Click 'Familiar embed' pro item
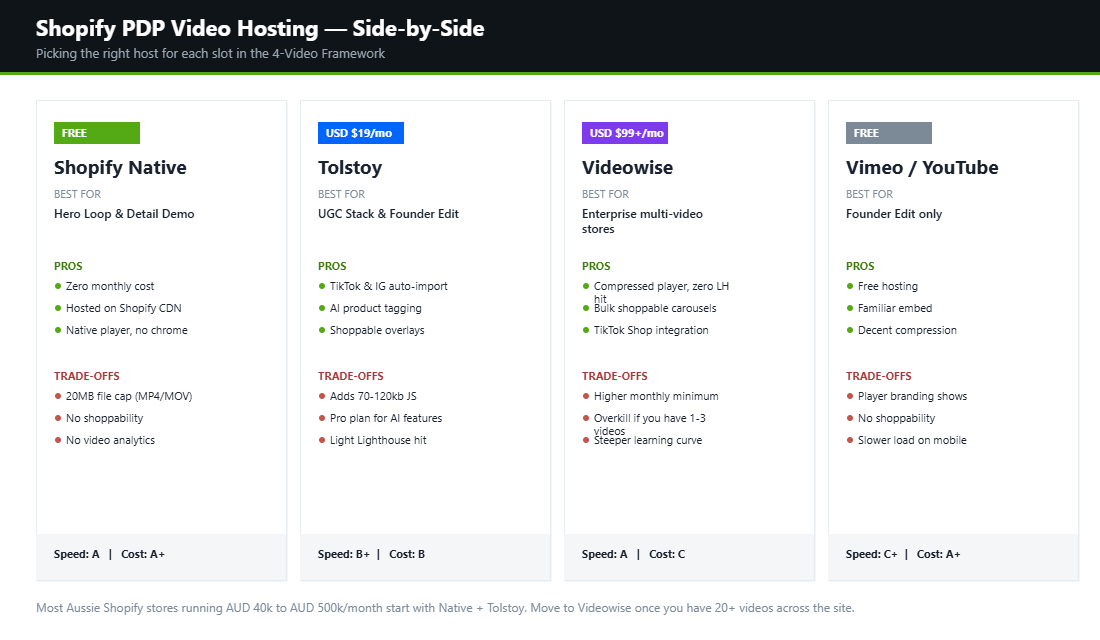Viewport: 1100px width, 640px height. point(894,308)
